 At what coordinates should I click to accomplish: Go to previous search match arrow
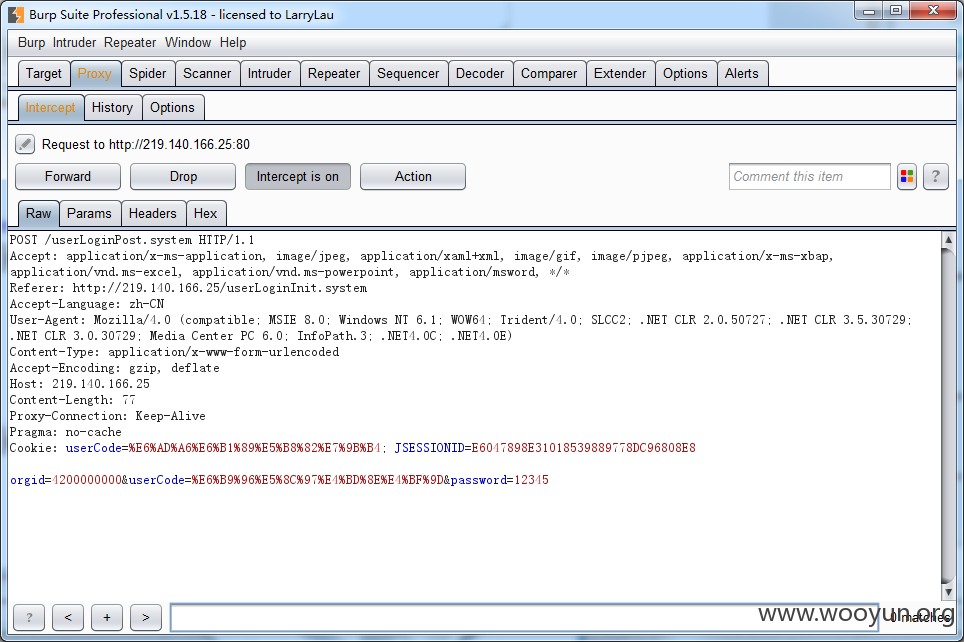click(x=68, y=617)
